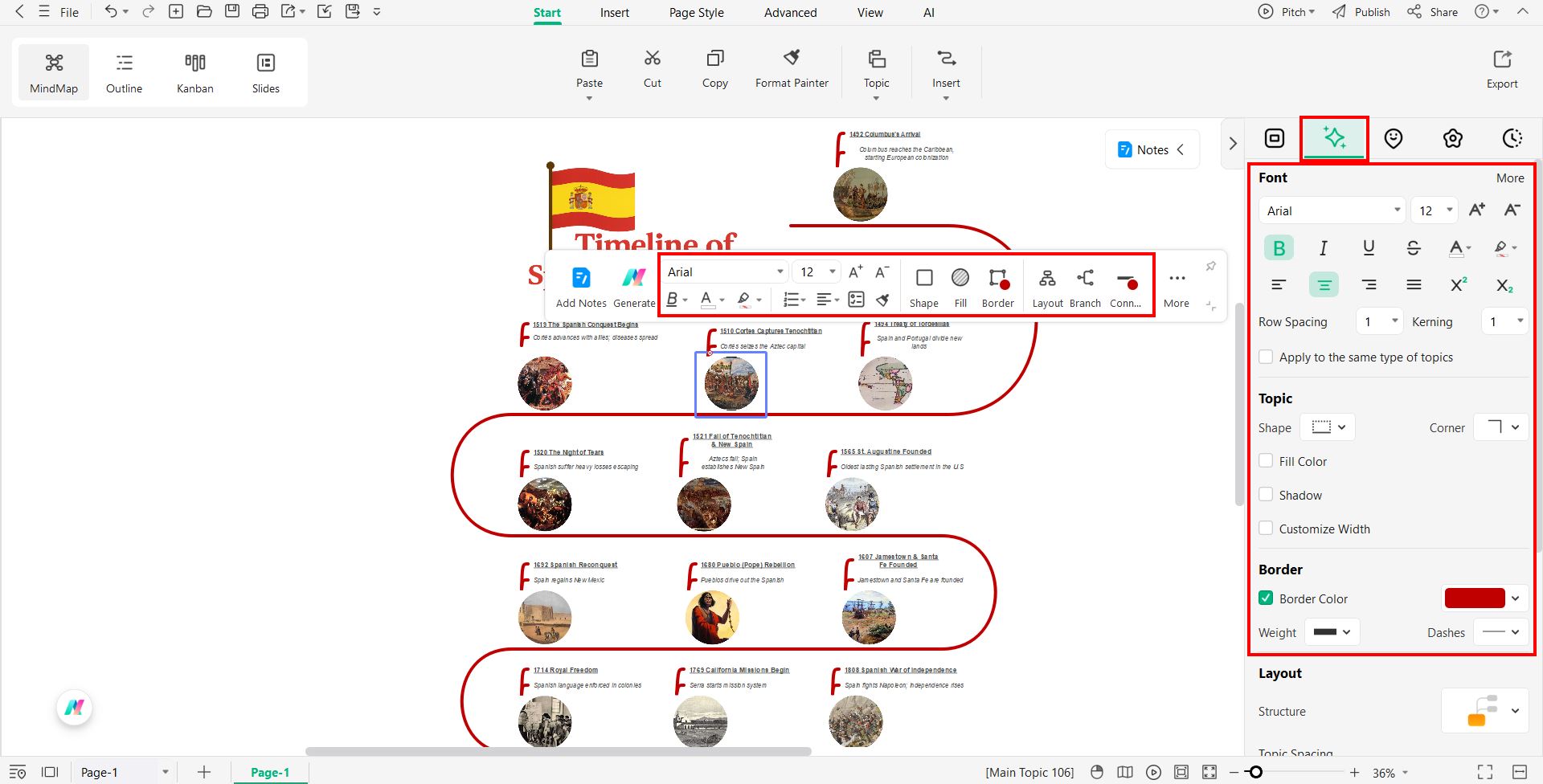The height and width of the screenshot is (784, 1543).
Task: Click the italic button in Font panel
Action: (1324, 247)
